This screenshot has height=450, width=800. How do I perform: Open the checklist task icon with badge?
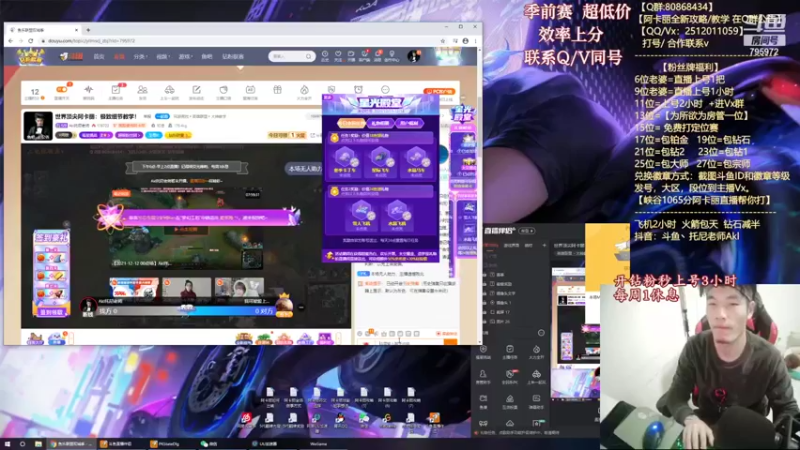tap(116, 90)
